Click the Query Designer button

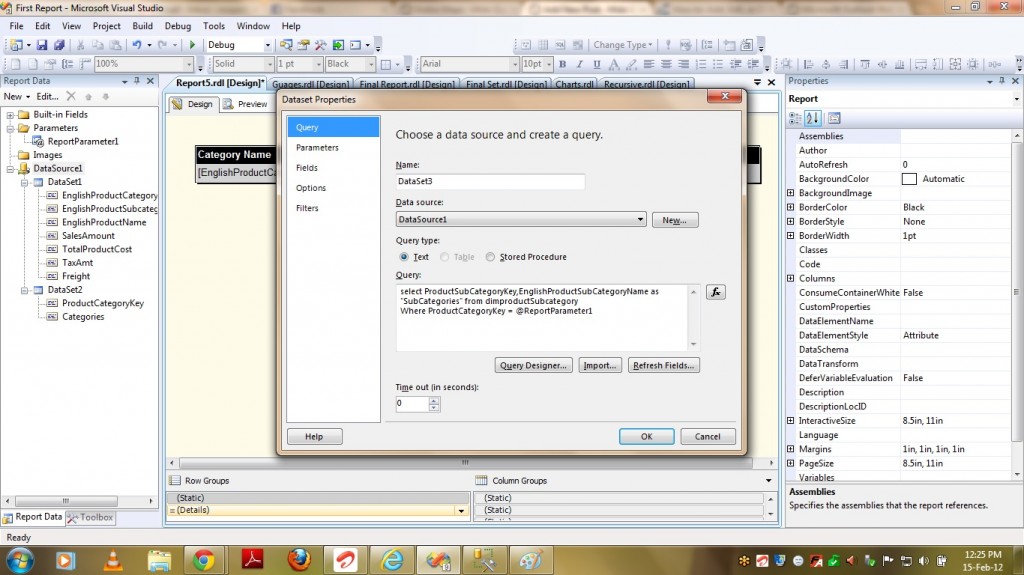coord(534,366)
